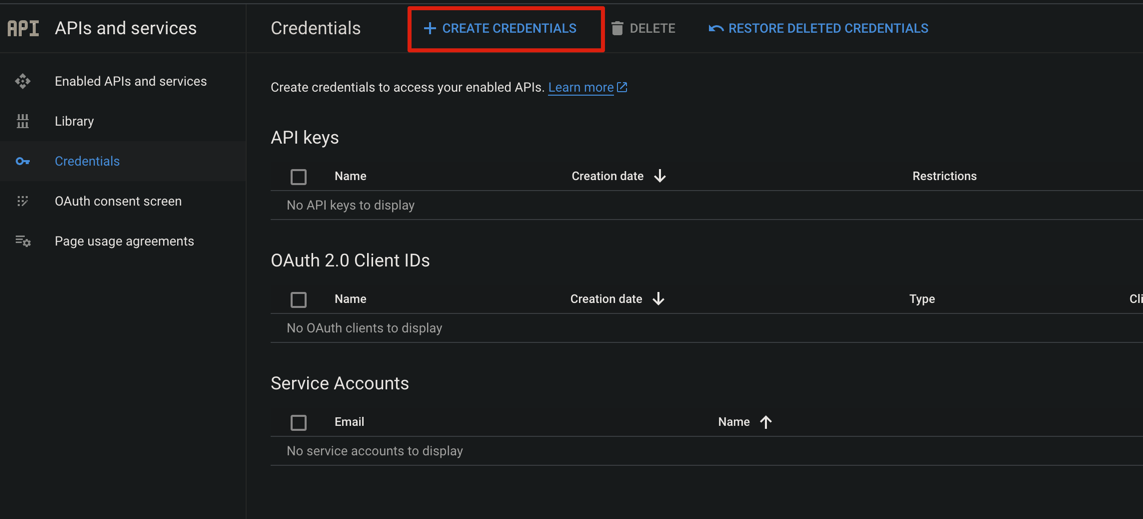Click CREATE CREDENTIALS button
Image resolution: width=1143 pixels, height=519 pixels.
coord(500,28)
